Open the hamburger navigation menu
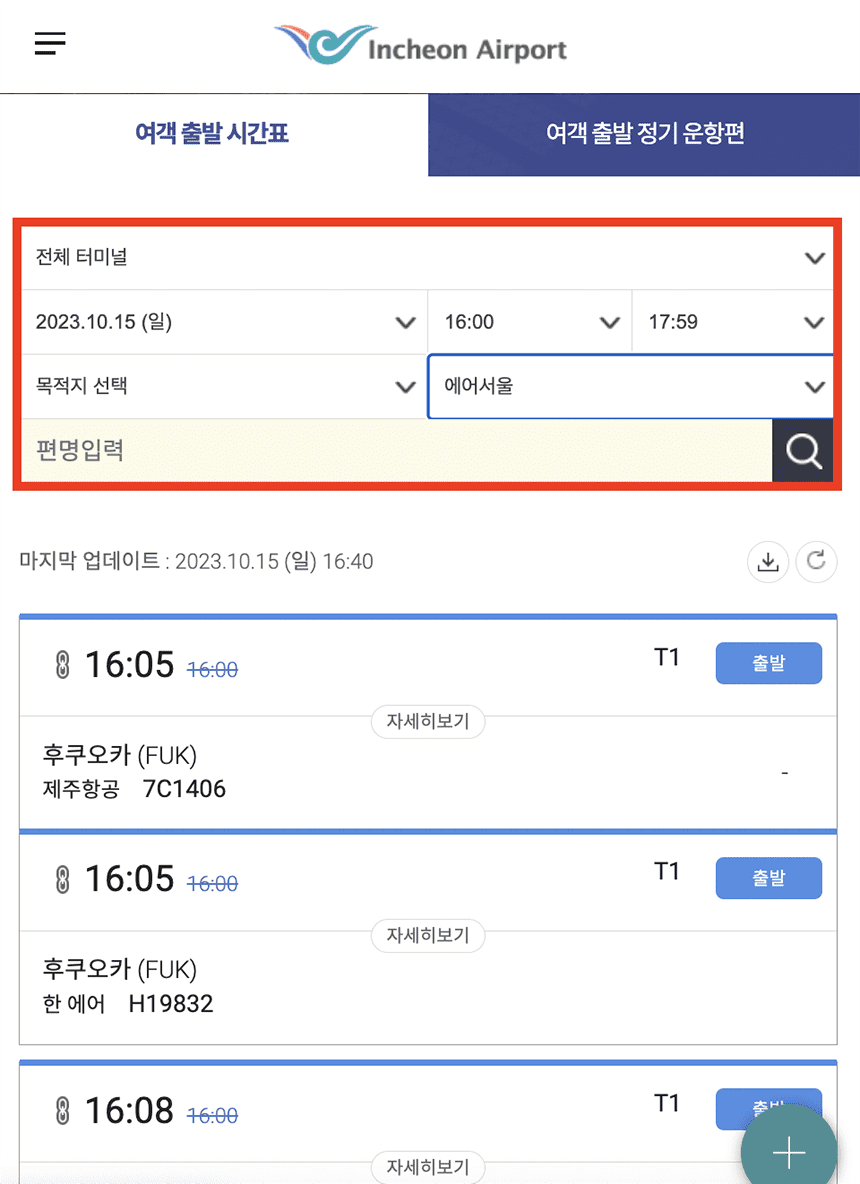The width and height of the screenshot is (860, 1184). [x=48, y=44]
